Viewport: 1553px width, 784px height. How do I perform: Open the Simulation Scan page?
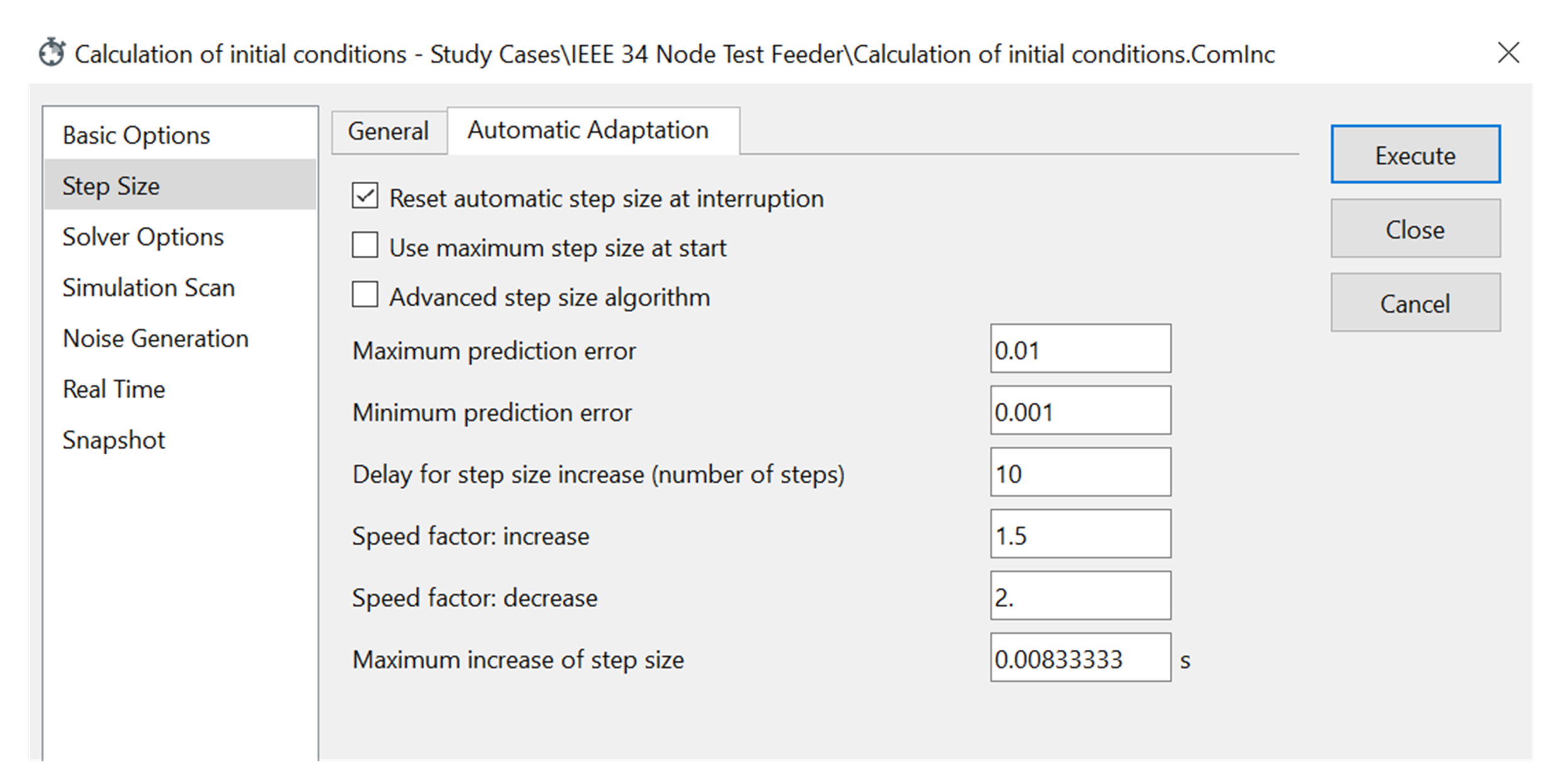(x=149, y=288)
